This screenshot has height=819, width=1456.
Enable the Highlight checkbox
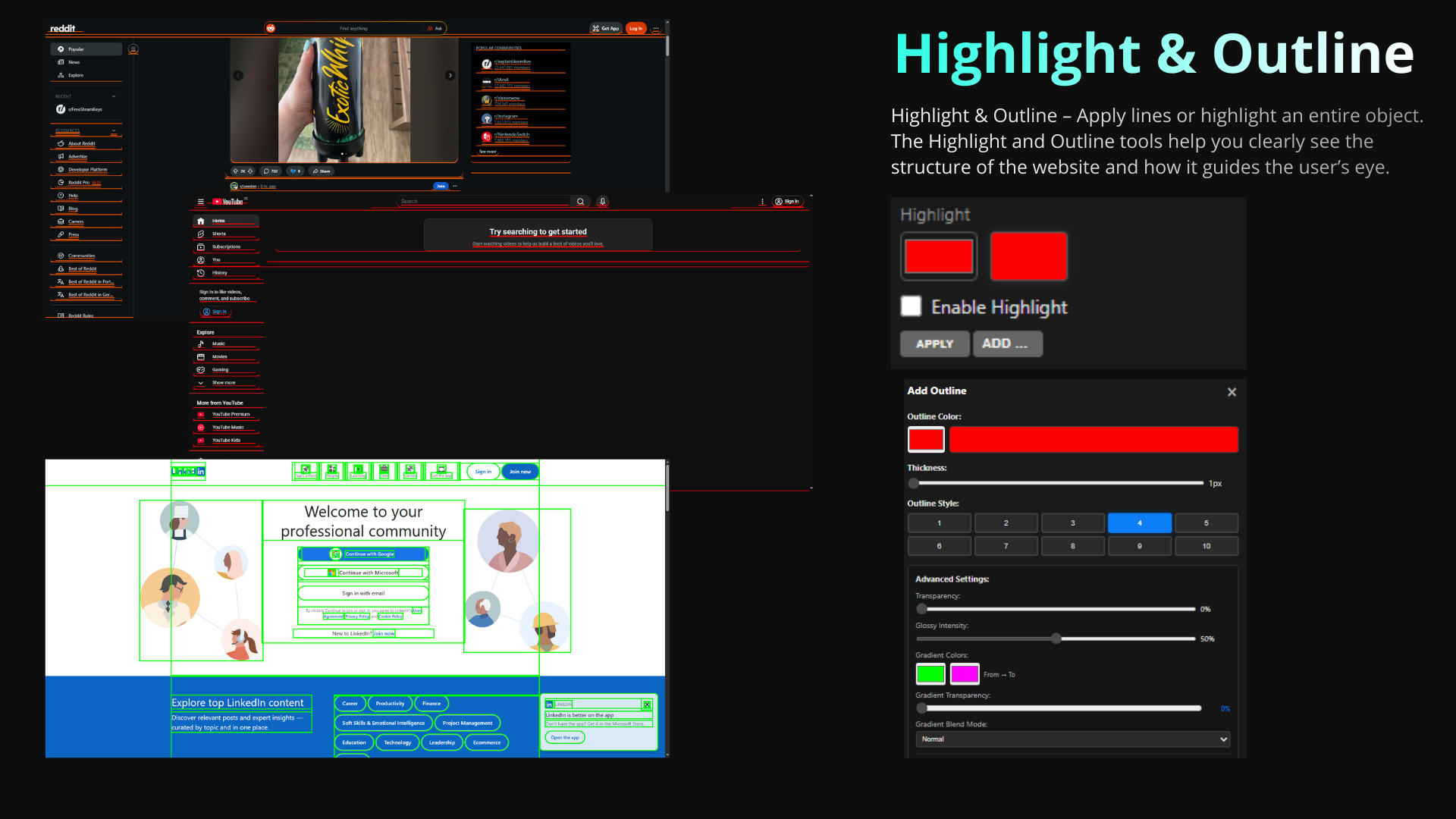click(912, 306)
